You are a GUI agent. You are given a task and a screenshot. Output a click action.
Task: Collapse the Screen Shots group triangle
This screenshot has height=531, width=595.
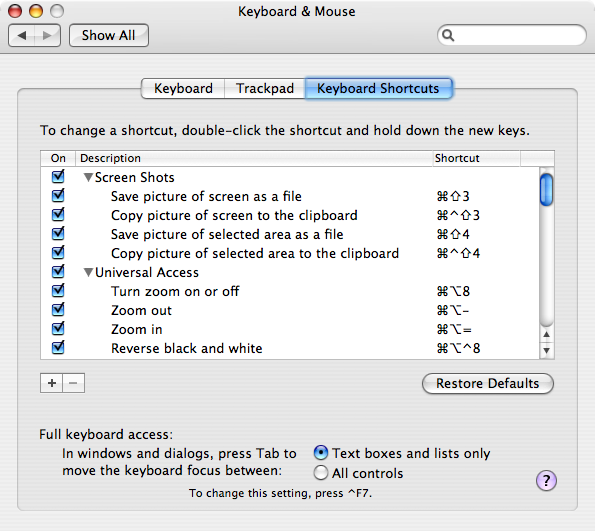[88, 177]
